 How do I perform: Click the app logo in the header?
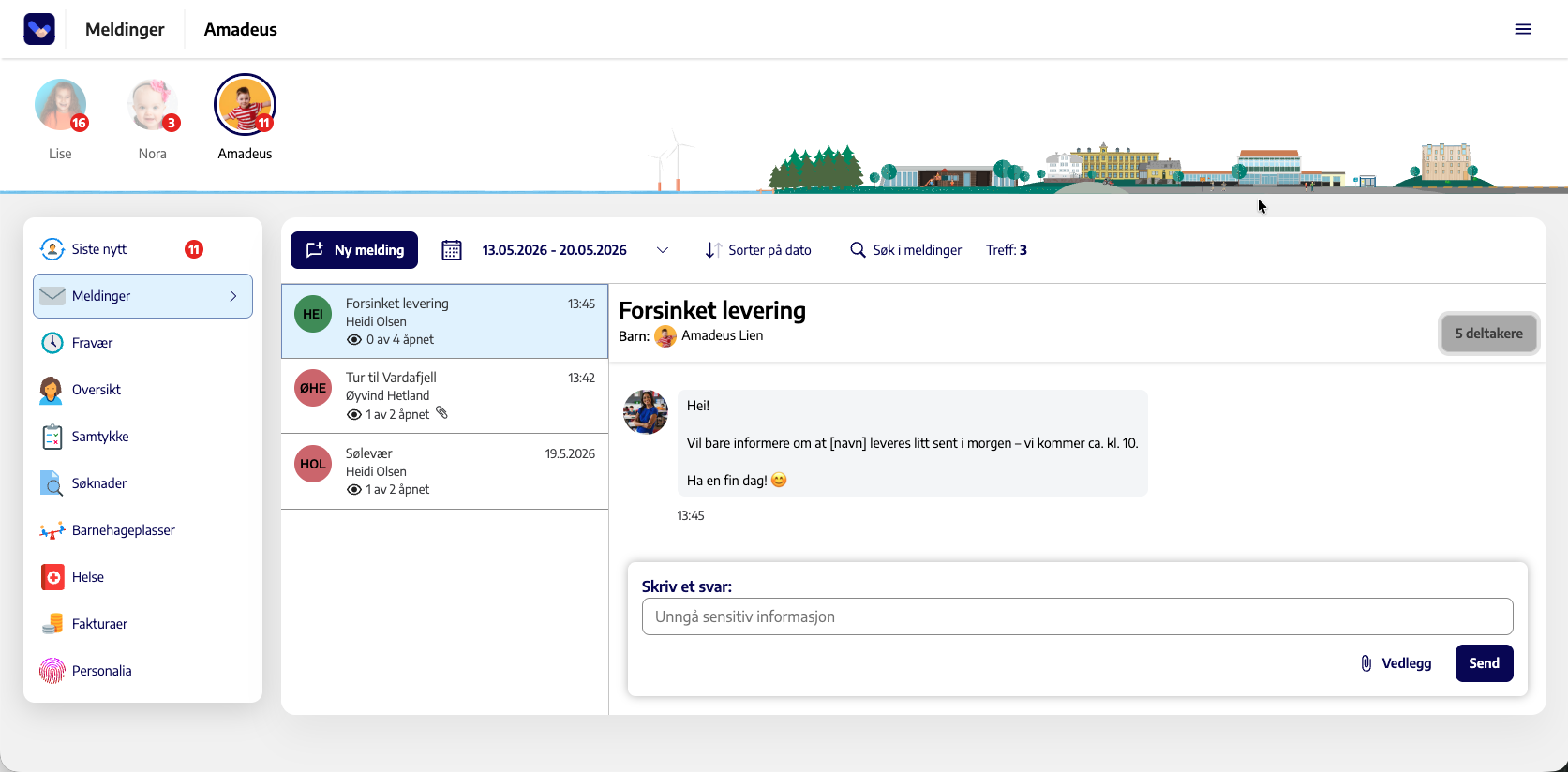39,29
